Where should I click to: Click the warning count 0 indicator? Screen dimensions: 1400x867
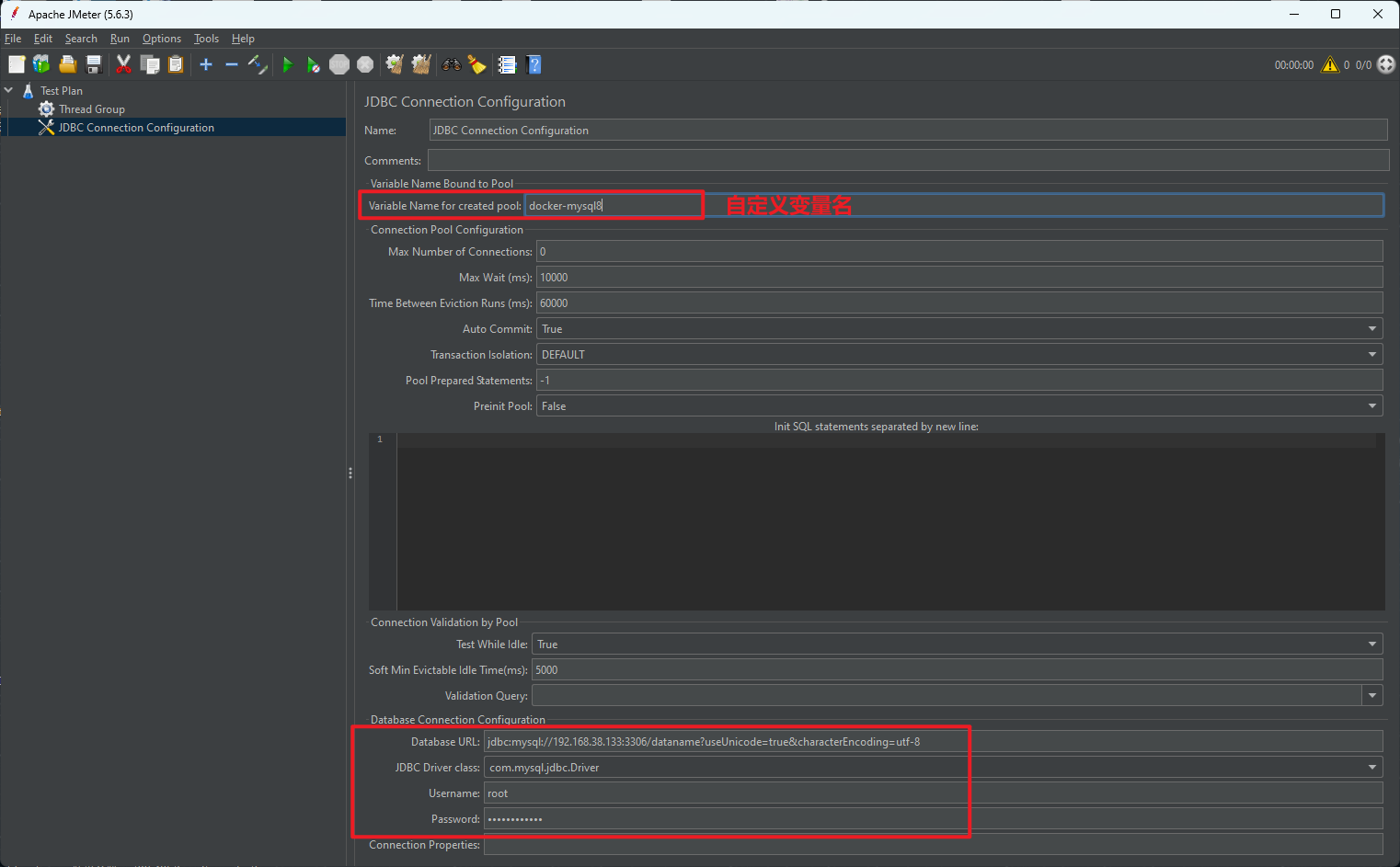pyautogui.click(x=1347, y=65)
